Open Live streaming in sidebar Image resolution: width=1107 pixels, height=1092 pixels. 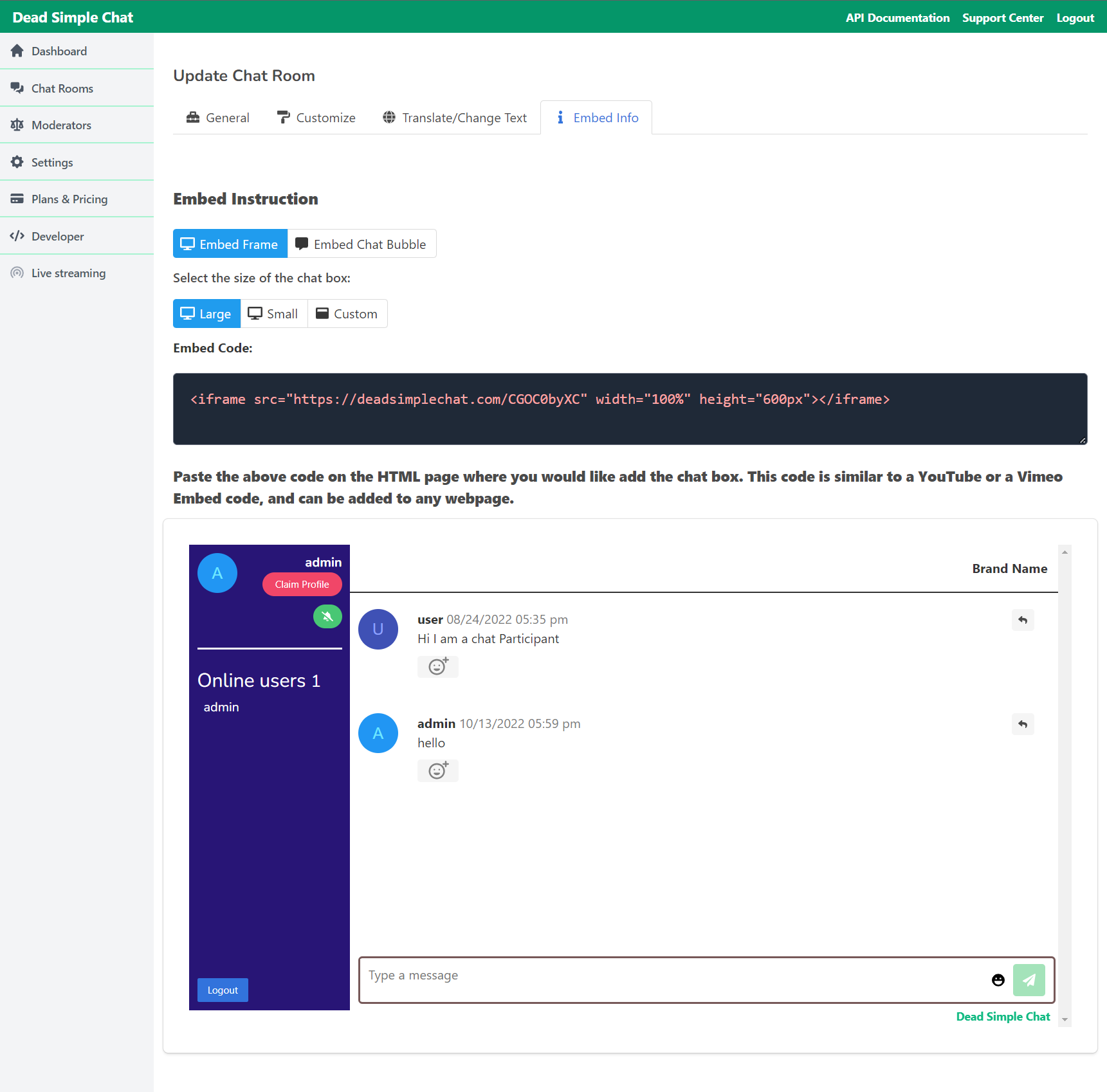pos(77,273)
